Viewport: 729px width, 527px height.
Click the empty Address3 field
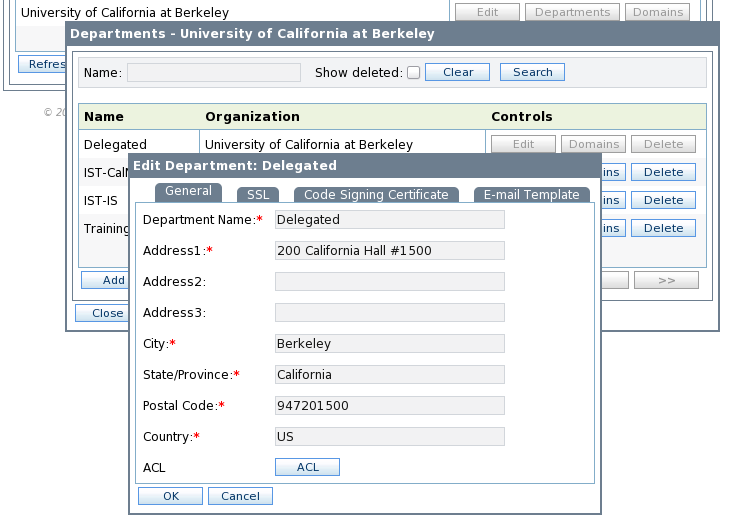pyautogui.click(x=390, y=312)
